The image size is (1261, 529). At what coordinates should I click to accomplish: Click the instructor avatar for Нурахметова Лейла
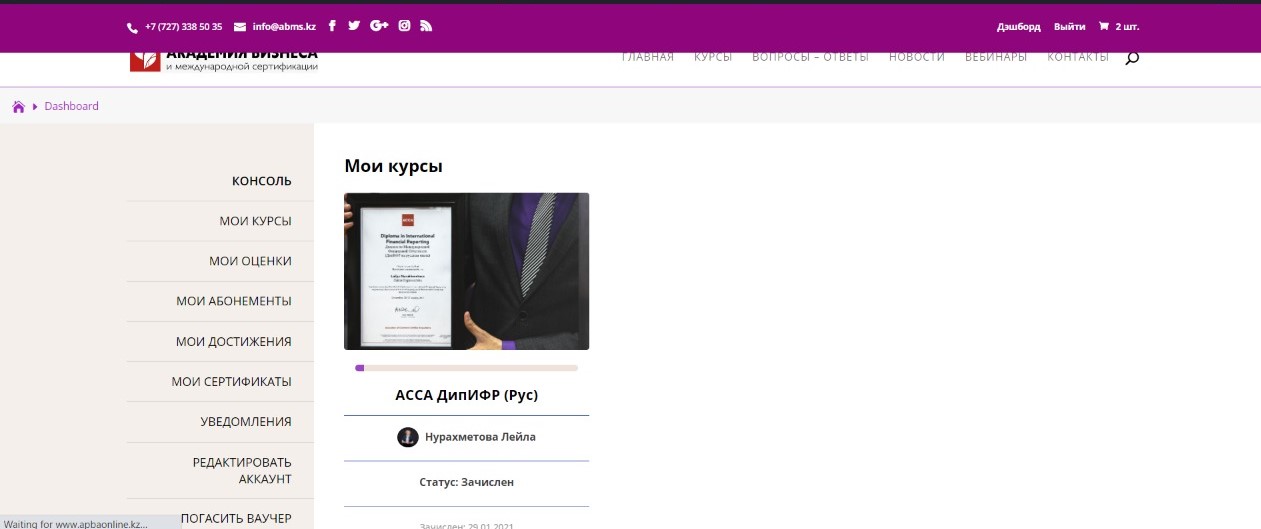pos(408,437)
